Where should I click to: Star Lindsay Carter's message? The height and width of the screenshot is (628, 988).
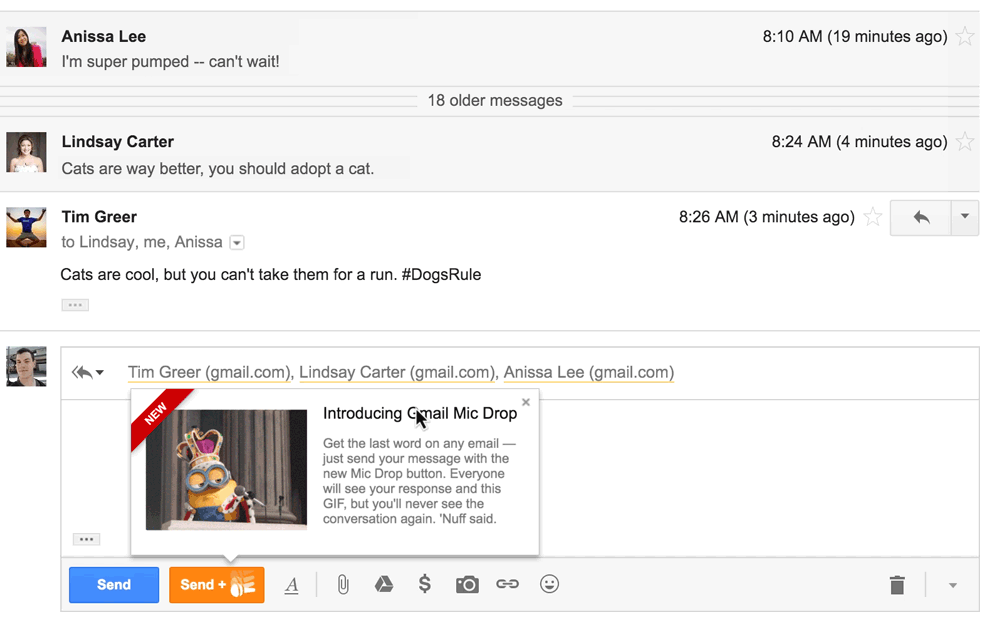pos(965,142)
